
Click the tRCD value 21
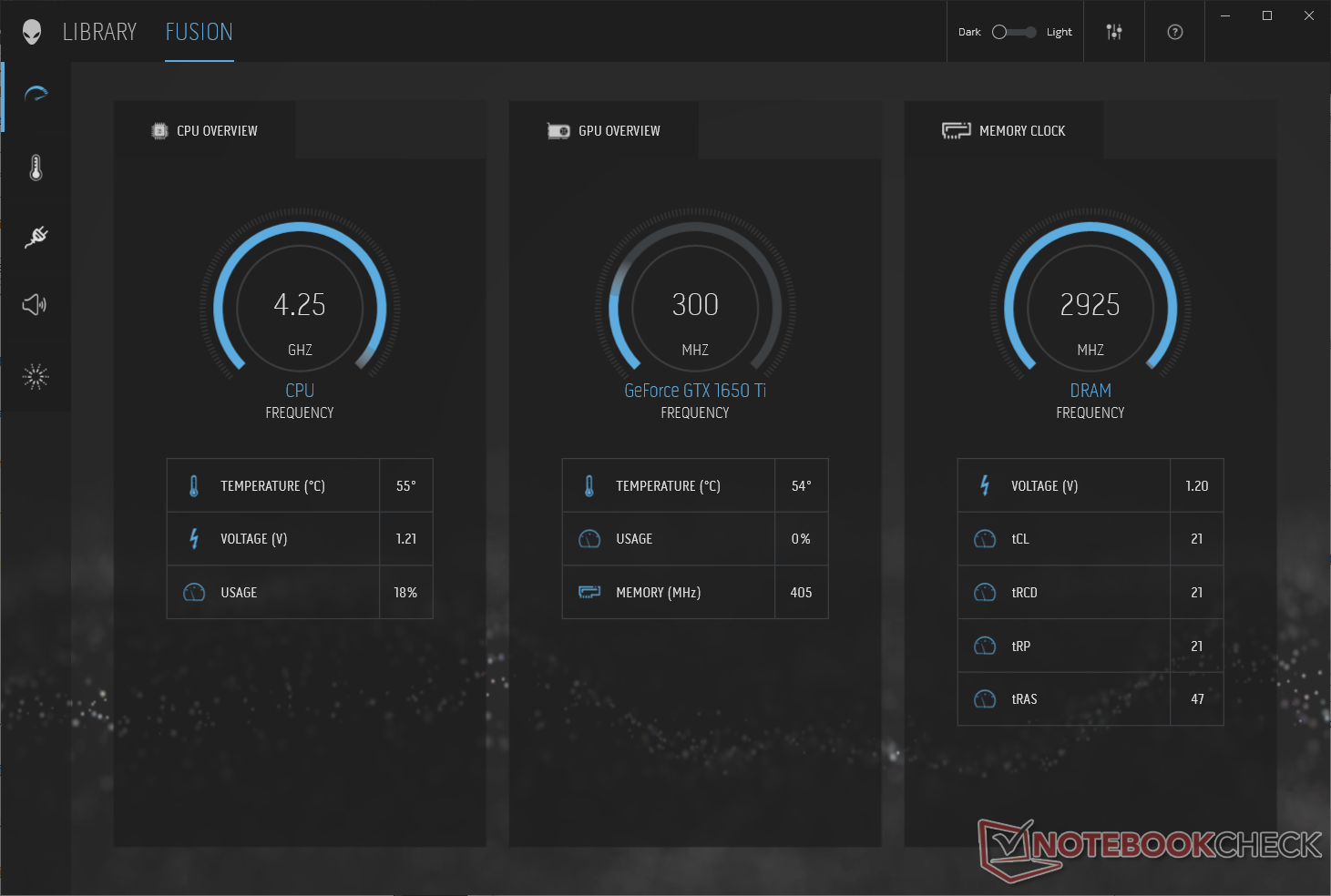1197,593
